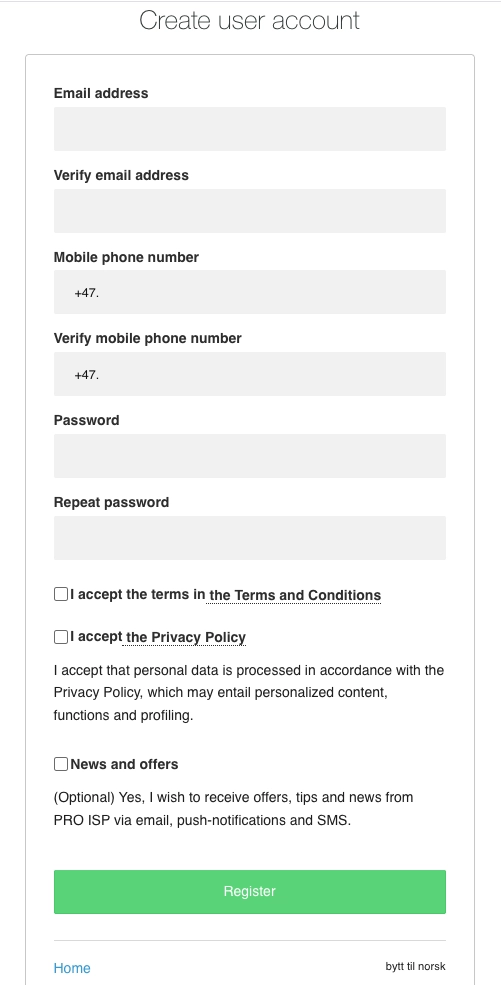Enable the News and offers checkbox
Image resolution: width=501 pixels, height=985 pixels.
(x=61, y=764)
